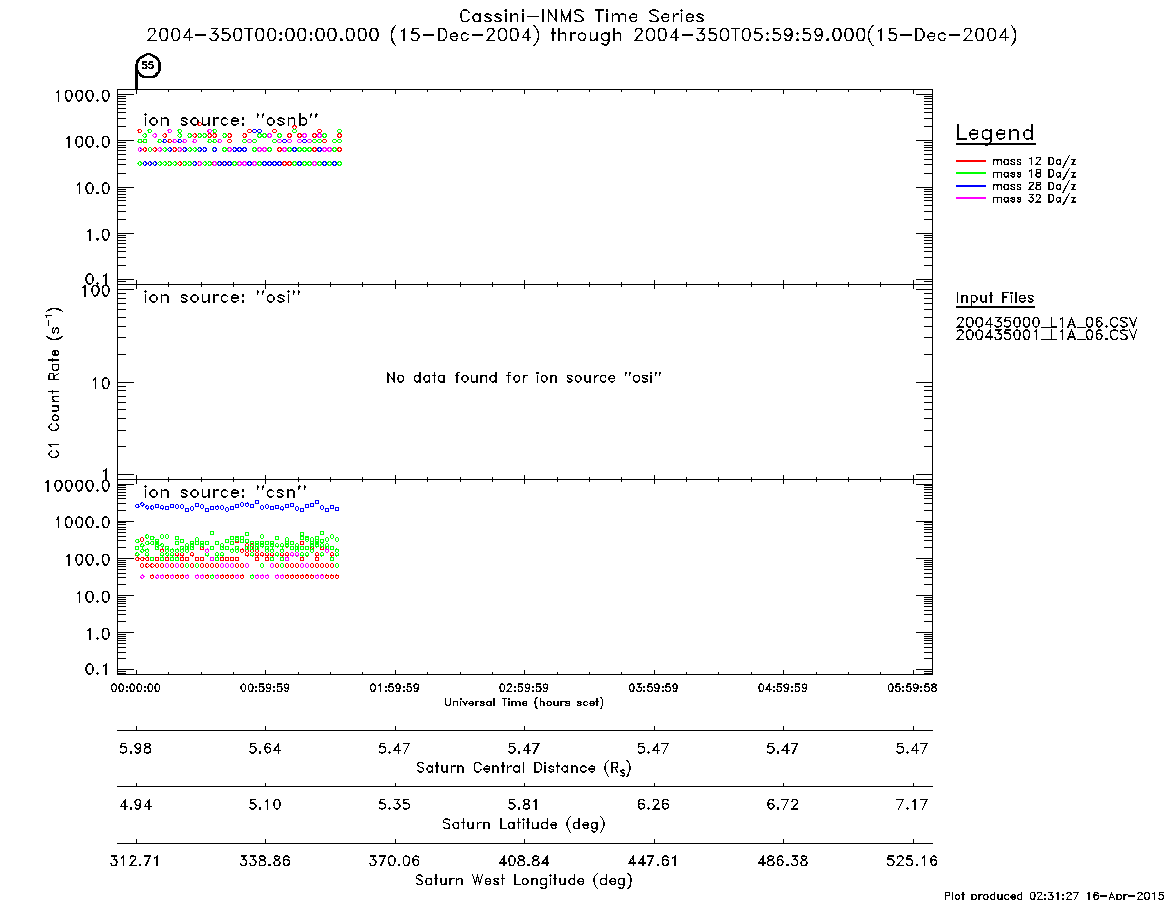Click the osnb panel 1000.0 y-axis tick label

(x=82, y=96)
